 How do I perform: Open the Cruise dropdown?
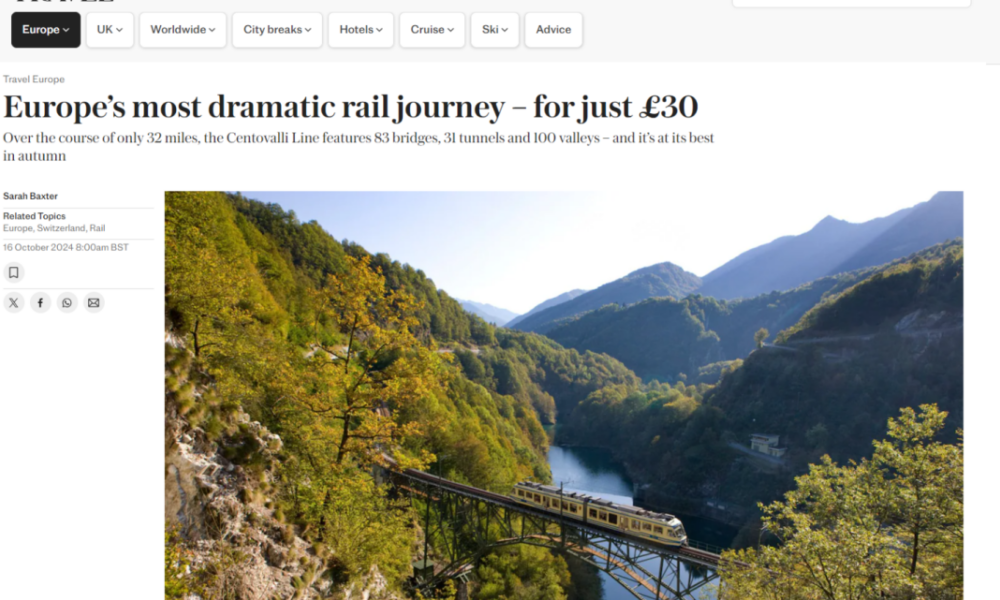(x=432, y=30)
